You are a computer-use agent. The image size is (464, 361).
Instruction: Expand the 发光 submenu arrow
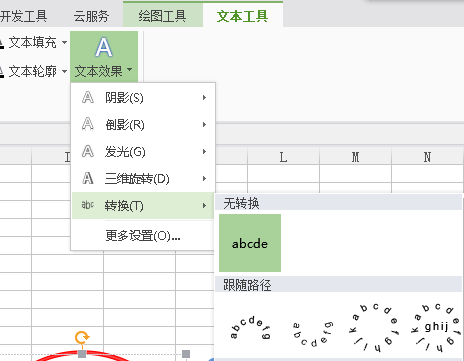click(x=204, y=152)
